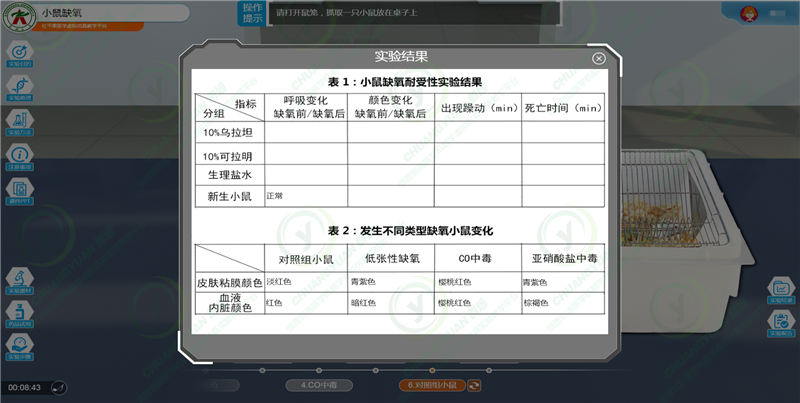
Task: Close the 实验结果 dialog
Action: [599, 58]
